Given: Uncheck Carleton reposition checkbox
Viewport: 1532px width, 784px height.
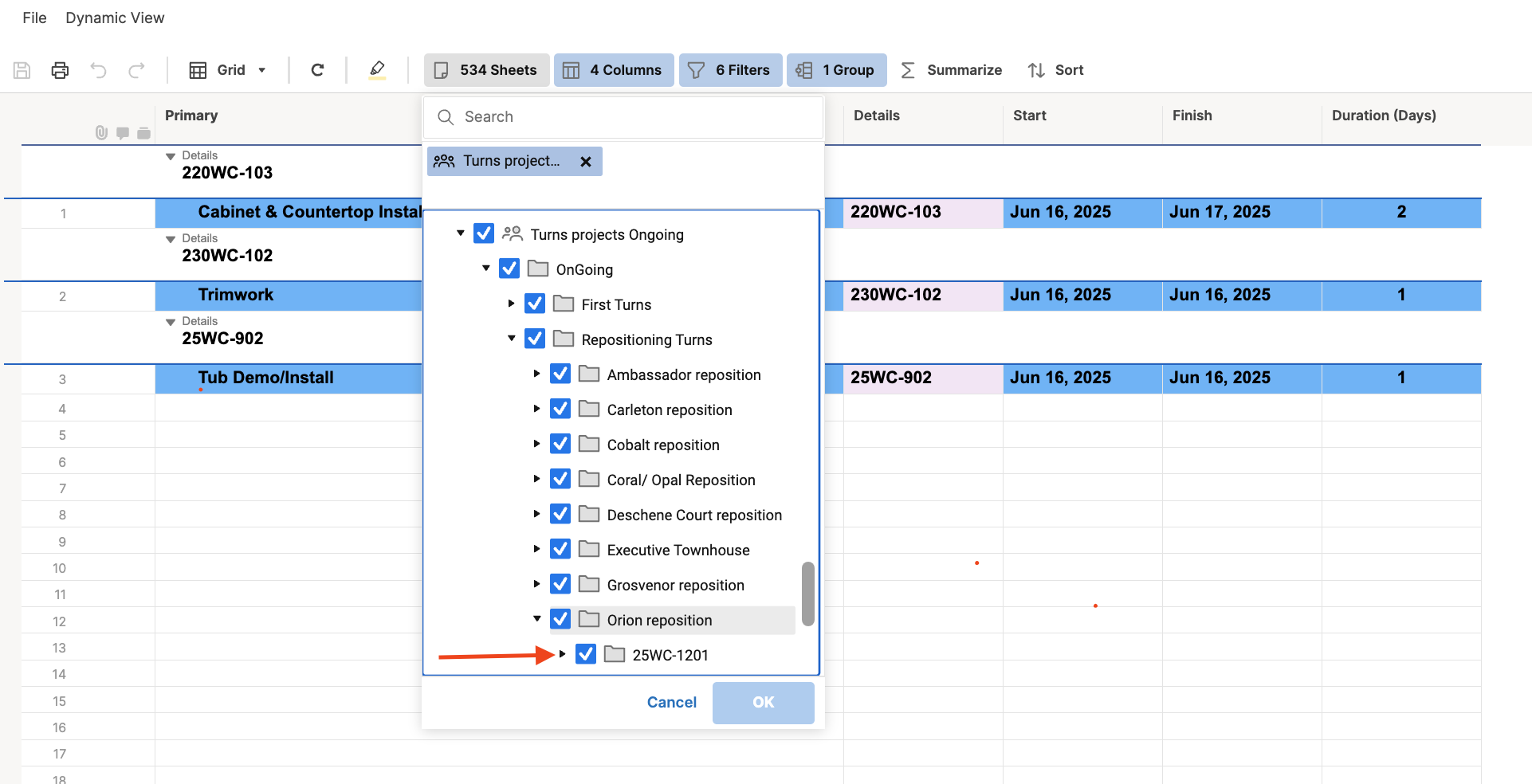Looking at the screenshot, I should pos(560,409).
